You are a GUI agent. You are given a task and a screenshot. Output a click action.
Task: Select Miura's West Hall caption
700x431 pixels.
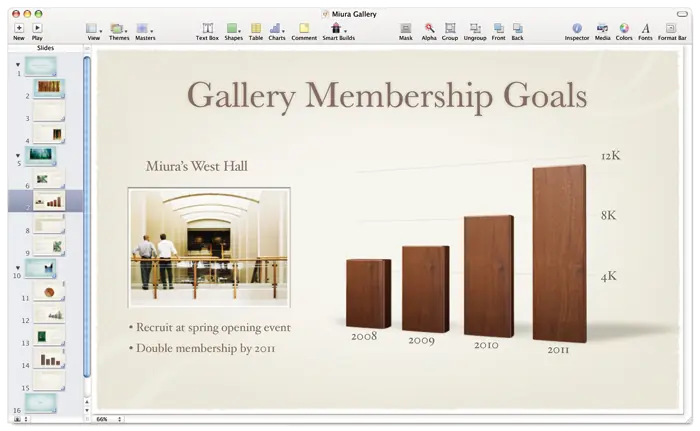coord(196,167)
